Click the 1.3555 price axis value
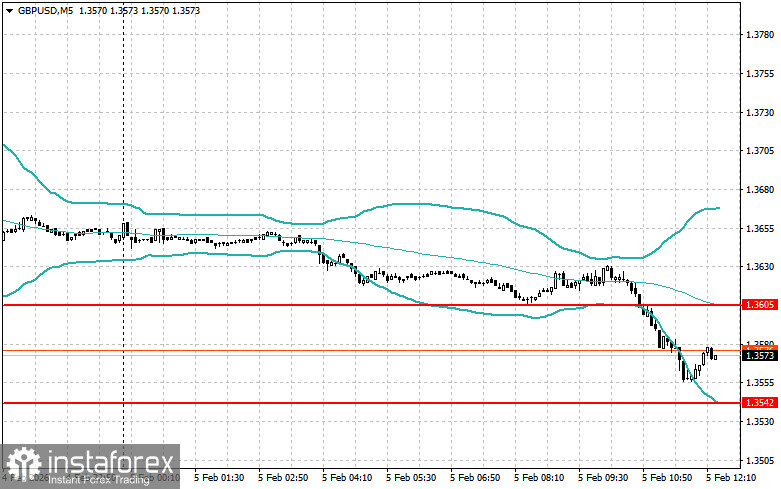This screenshot has height=489, width=781. [760, 383]
